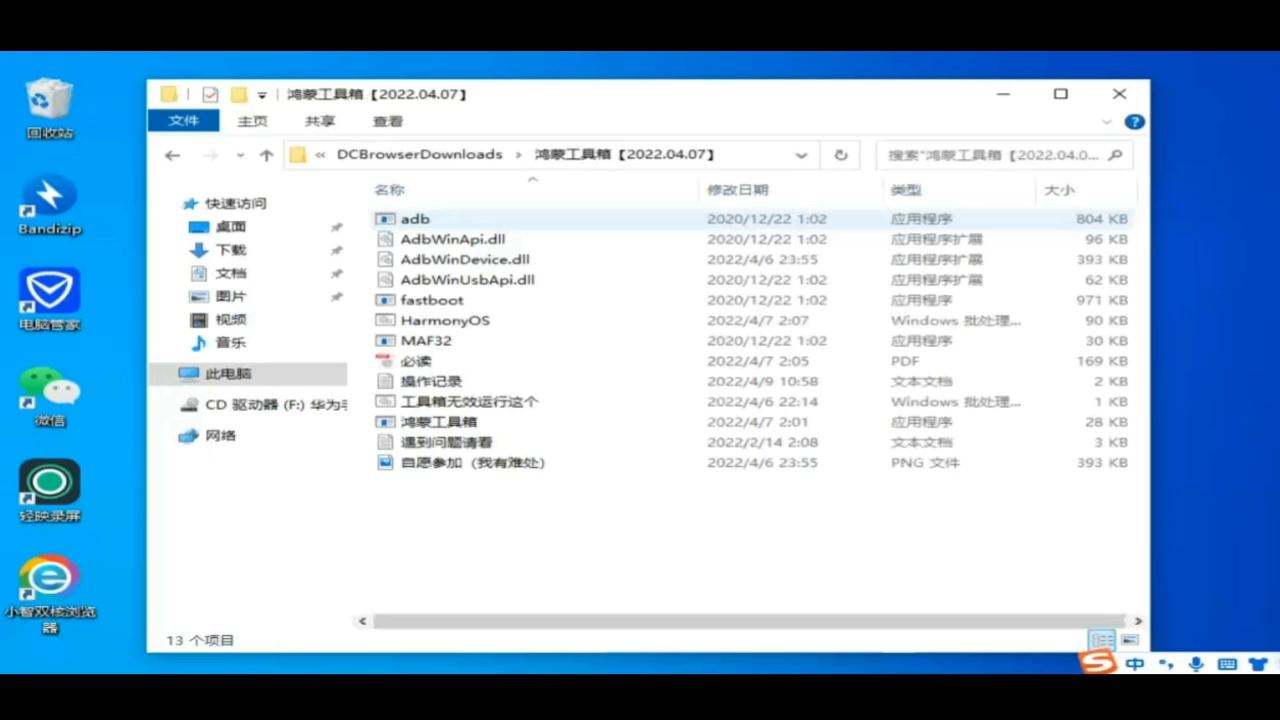Click the Sogou input method S icon

[x=1098, y=662]
